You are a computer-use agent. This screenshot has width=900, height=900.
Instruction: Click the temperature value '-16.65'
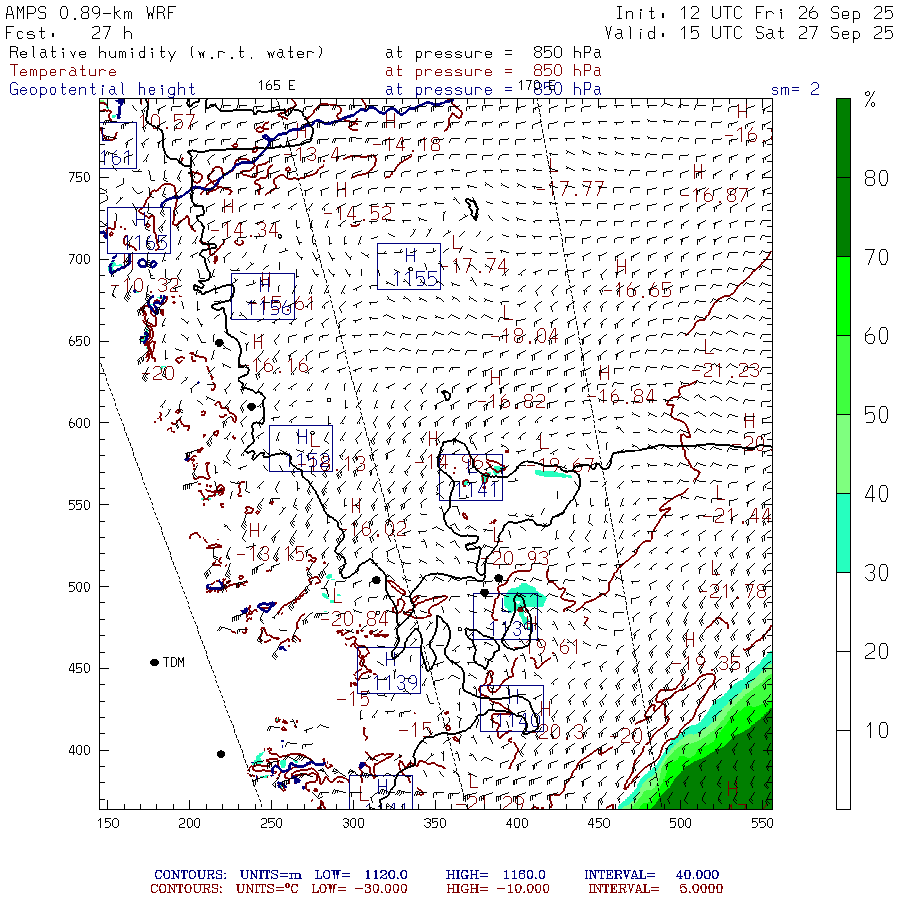(637, 290)
